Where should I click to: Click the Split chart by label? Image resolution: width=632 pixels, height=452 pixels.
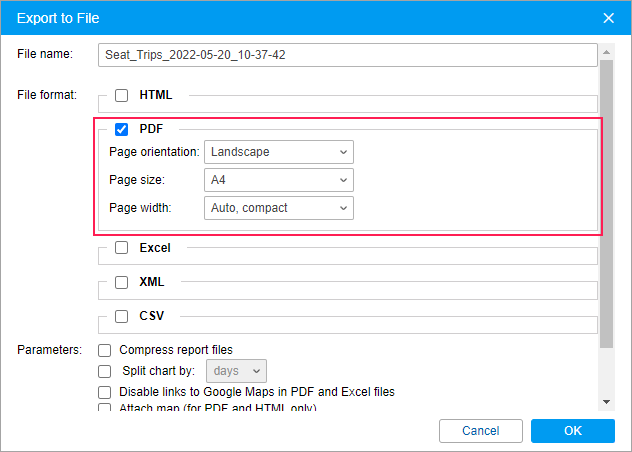click(x=159, y=371)
